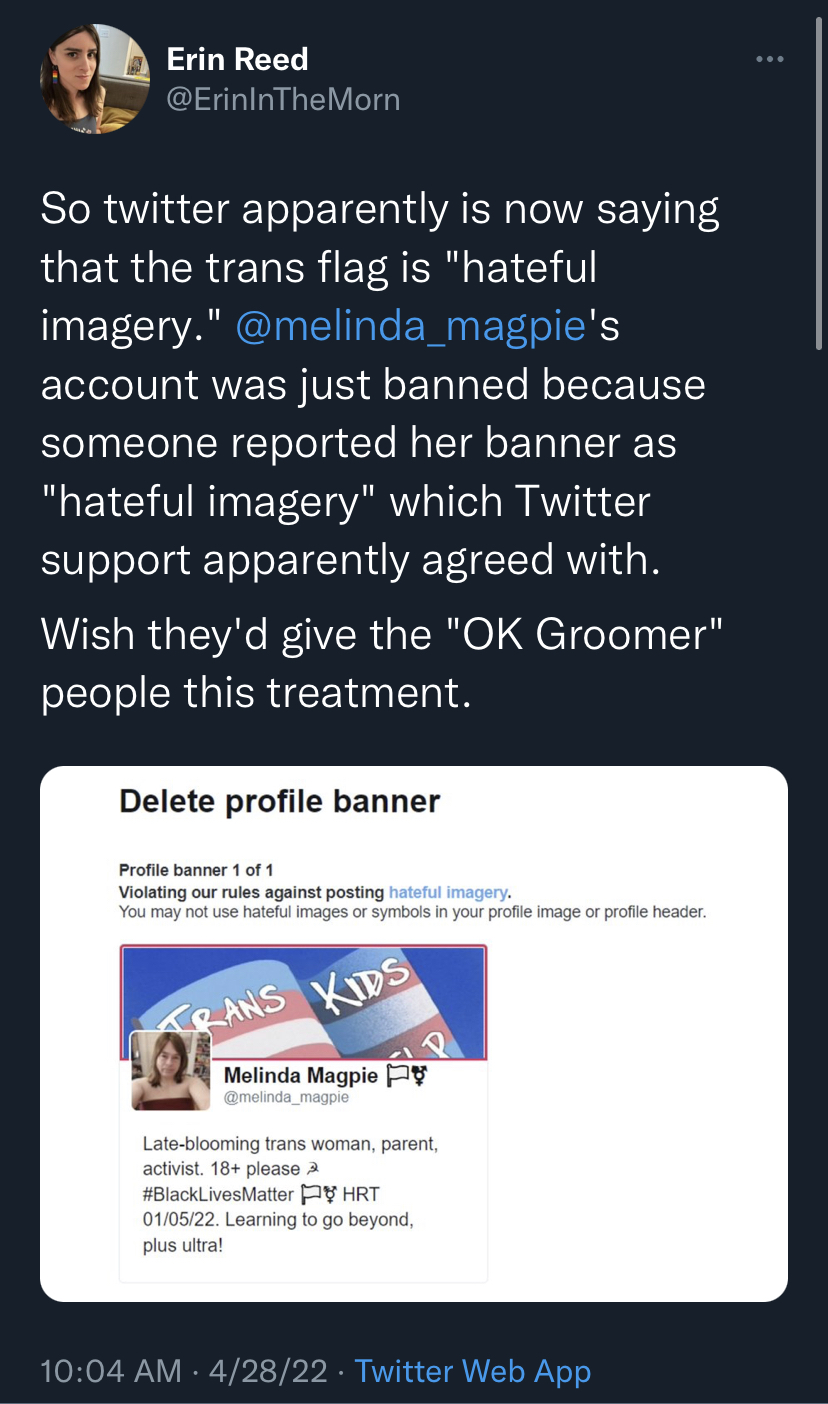Click the scrollbar on the right edge
Viewport: 828px width, 1404px height.
coord(820,200)
